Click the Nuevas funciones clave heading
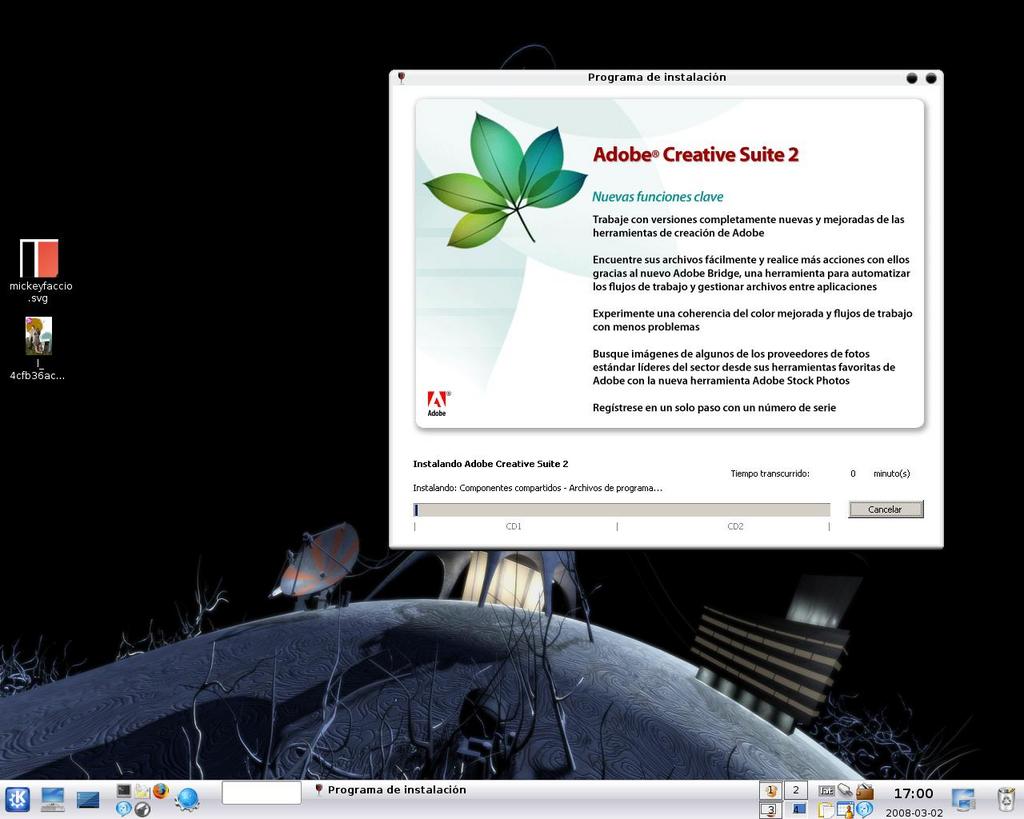The image size is (1024, 819). [x=658, y=197]
